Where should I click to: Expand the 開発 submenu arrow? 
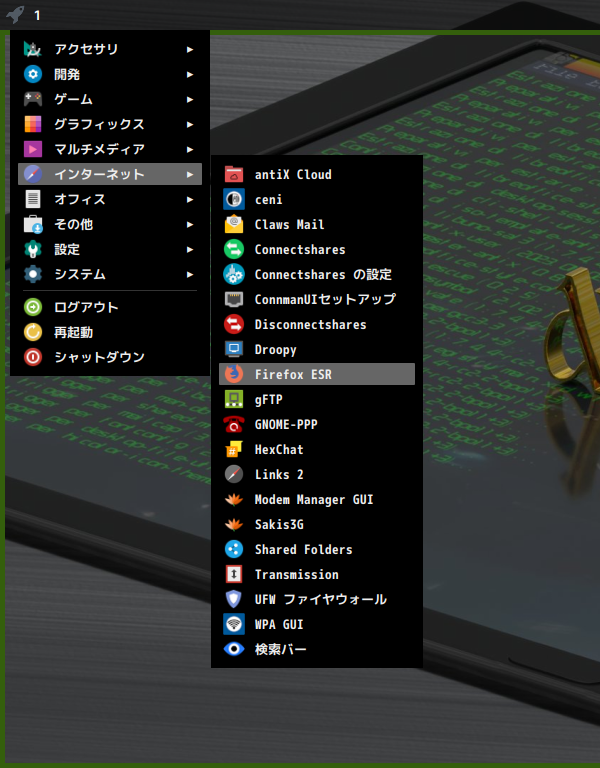190,74
